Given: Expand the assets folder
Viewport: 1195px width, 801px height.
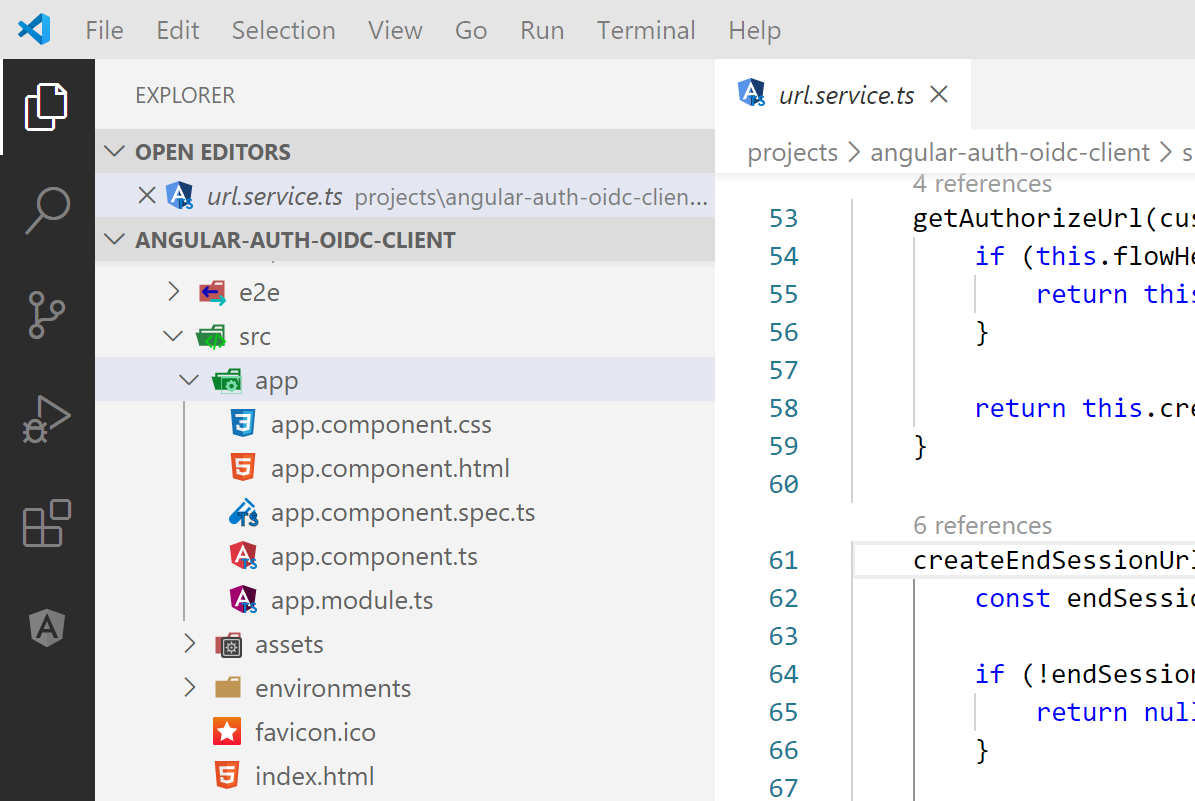Looking at the screenshot, I should point(190,644).
